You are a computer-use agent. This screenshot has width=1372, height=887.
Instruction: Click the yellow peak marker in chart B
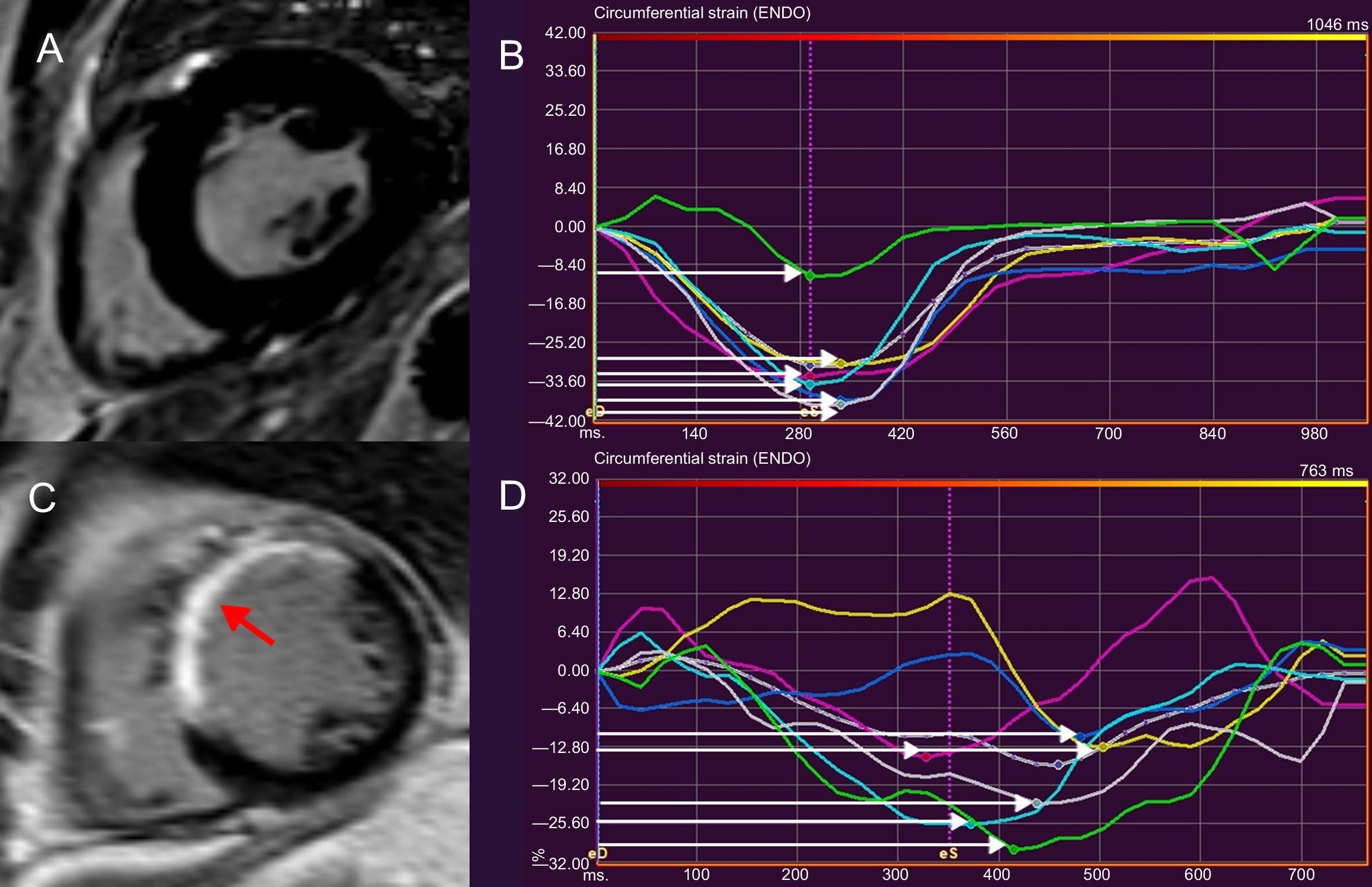click(x=841, y=364)
